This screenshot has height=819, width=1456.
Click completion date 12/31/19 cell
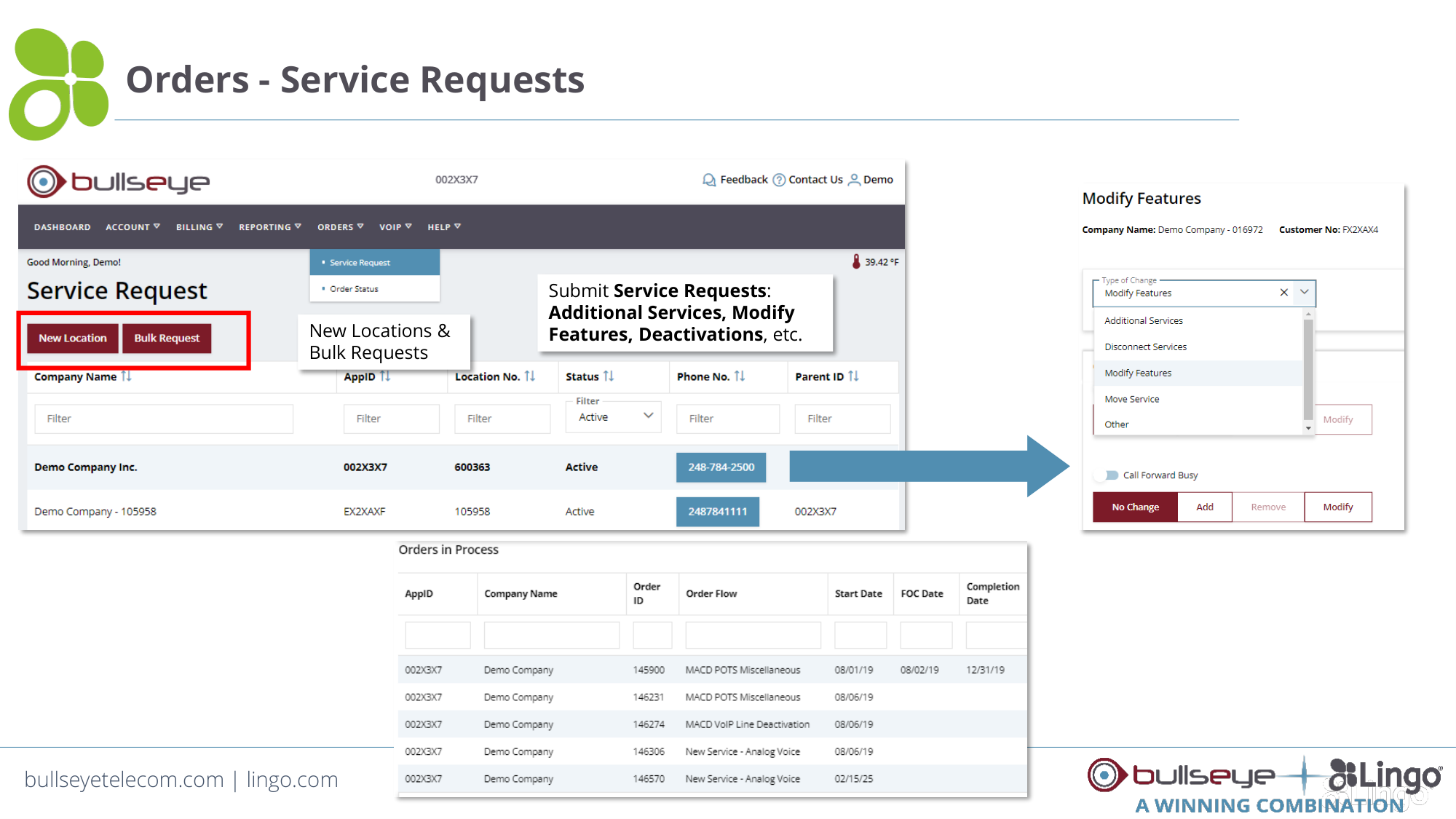[985, 670]
